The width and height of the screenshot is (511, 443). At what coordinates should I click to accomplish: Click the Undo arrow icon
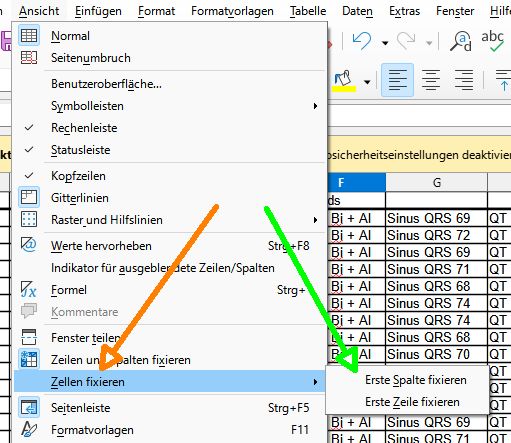pyautogui.click(x=362, y=41)
